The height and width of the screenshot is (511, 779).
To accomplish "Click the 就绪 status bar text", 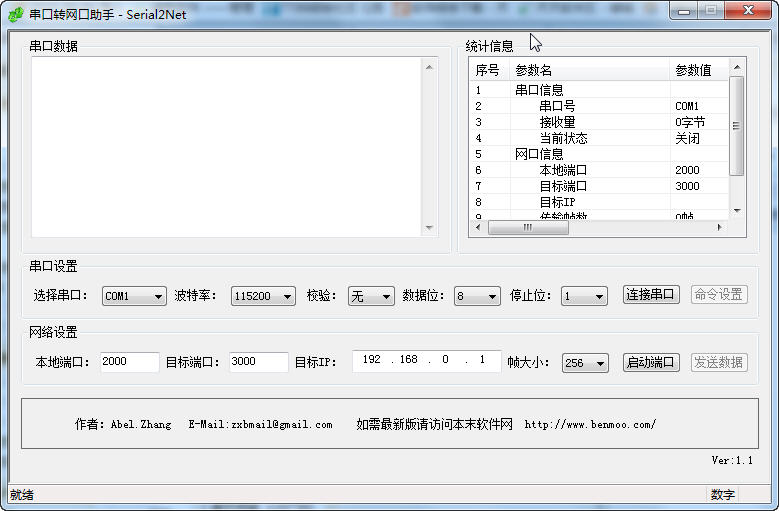I will 22,495.
